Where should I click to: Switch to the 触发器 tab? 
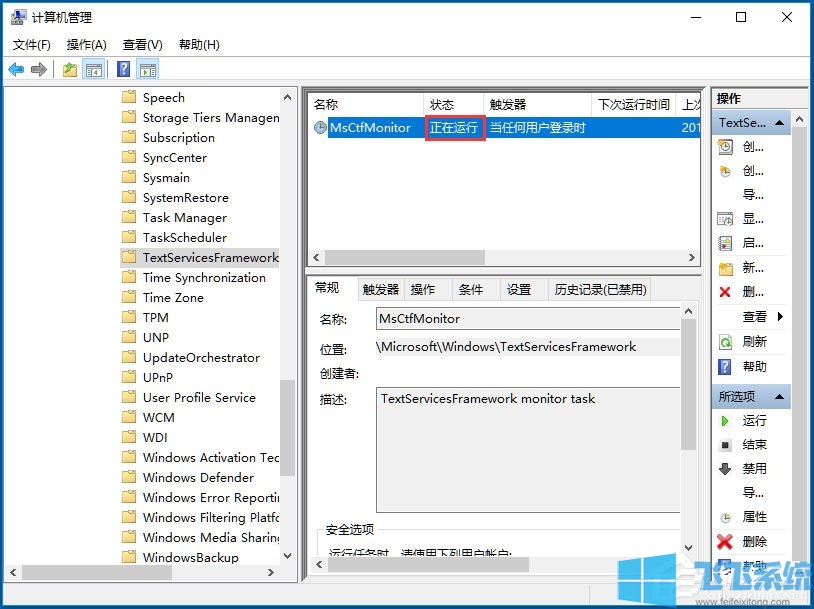(x=379, y=288)
